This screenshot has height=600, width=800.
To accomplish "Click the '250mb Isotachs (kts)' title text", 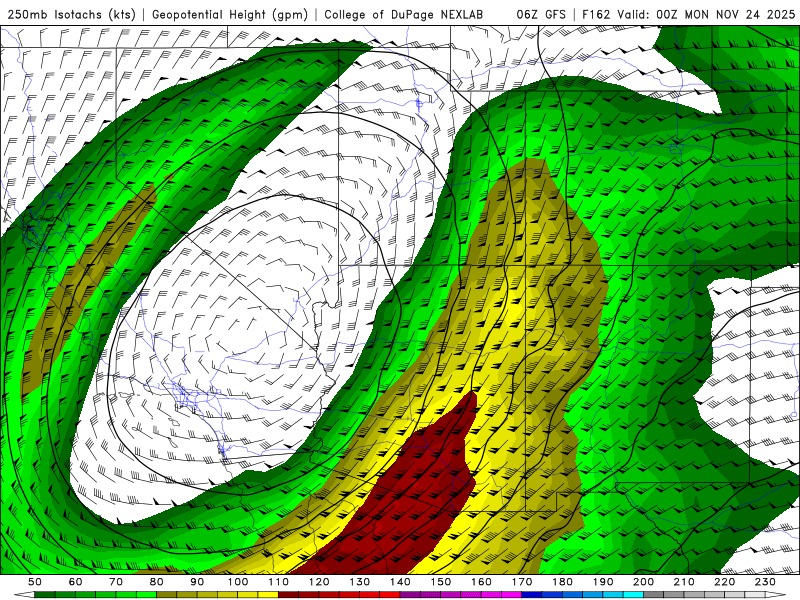I will [x=71, y=14].
